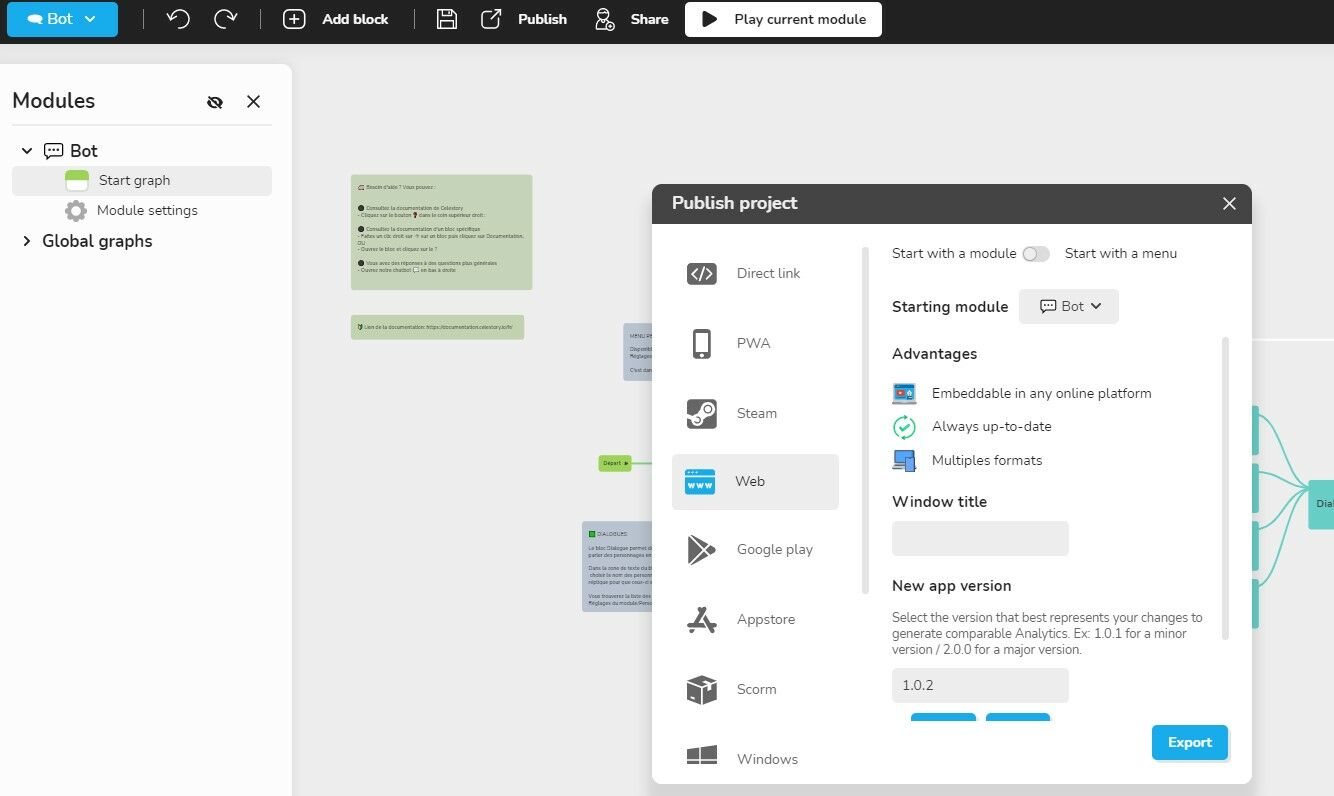Image resolution: width=1334 pixels, height=796 pixels.
Task: Expand Global graphs tree node
Action: point(27,241)
